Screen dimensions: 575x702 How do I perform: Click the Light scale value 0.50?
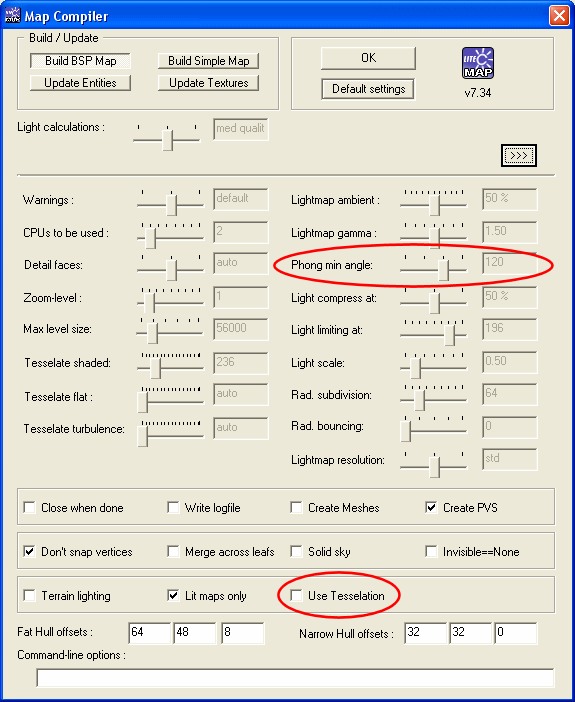tap(510, 362)
